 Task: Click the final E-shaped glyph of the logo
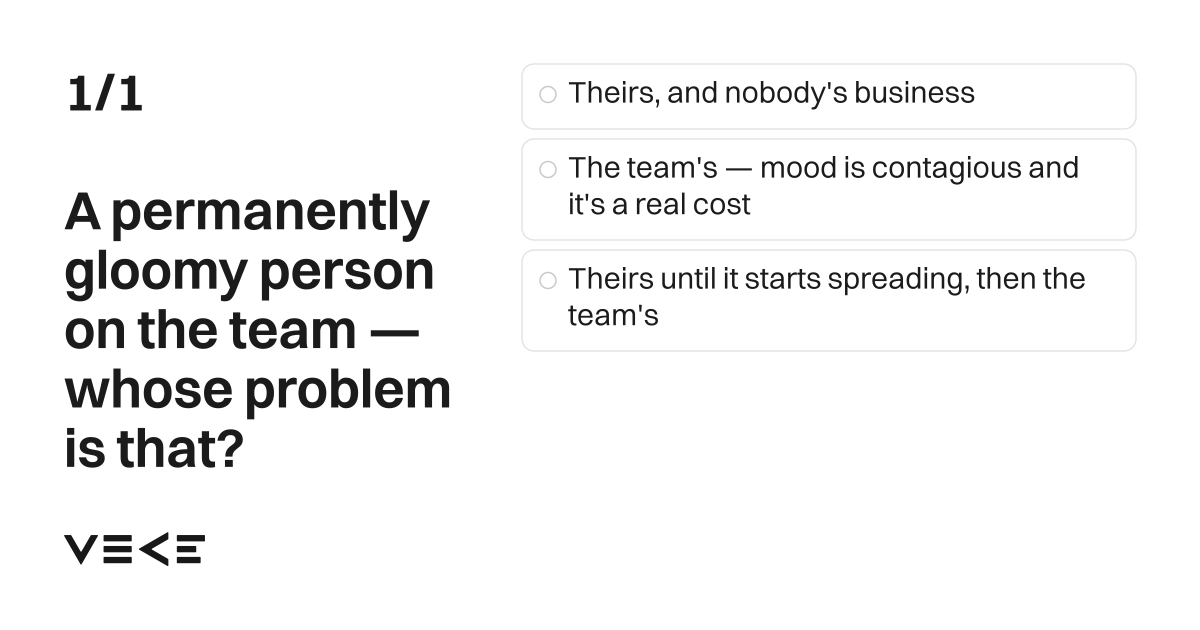[x=190, y=549]
